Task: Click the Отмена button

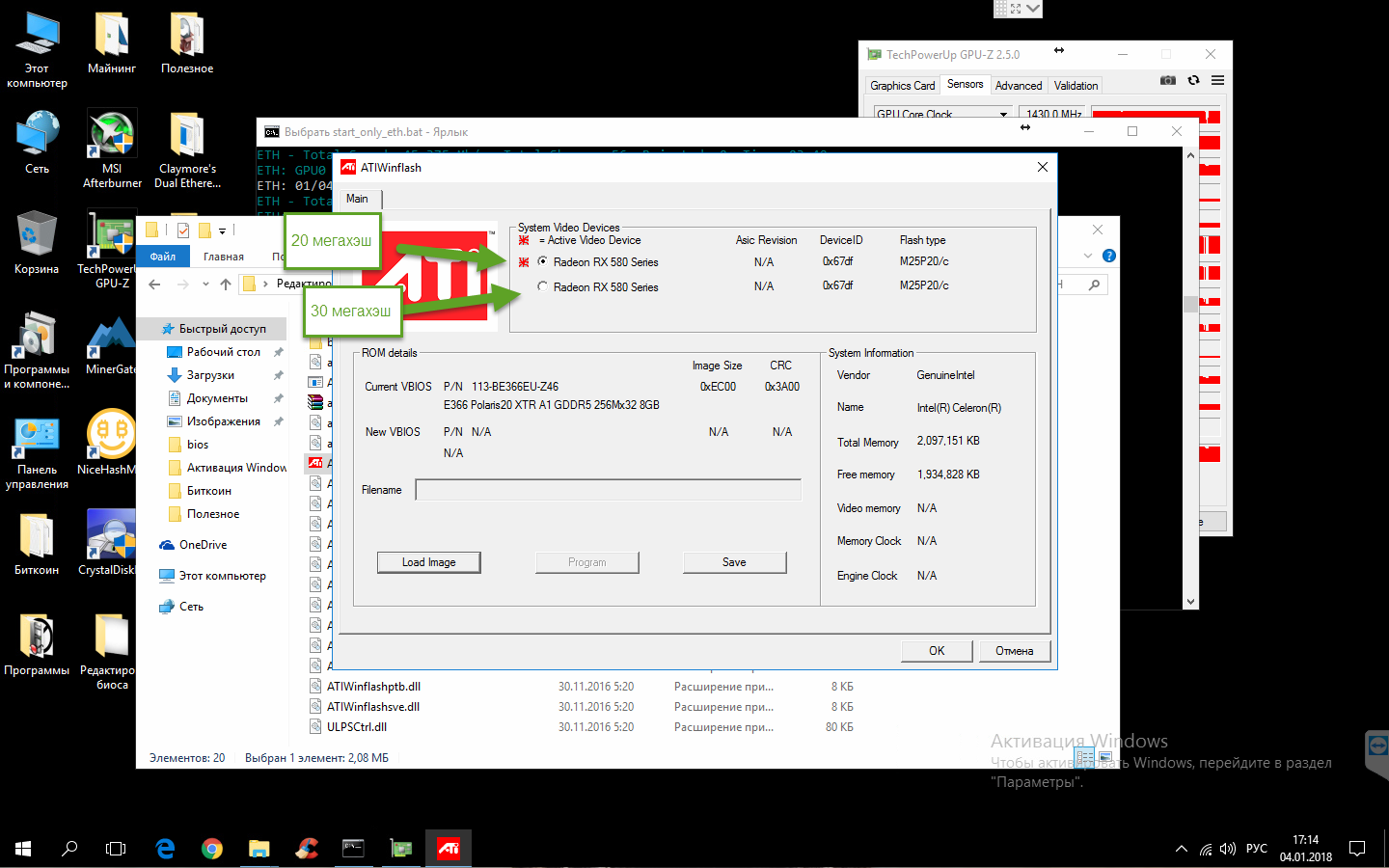Action: 1015,651
